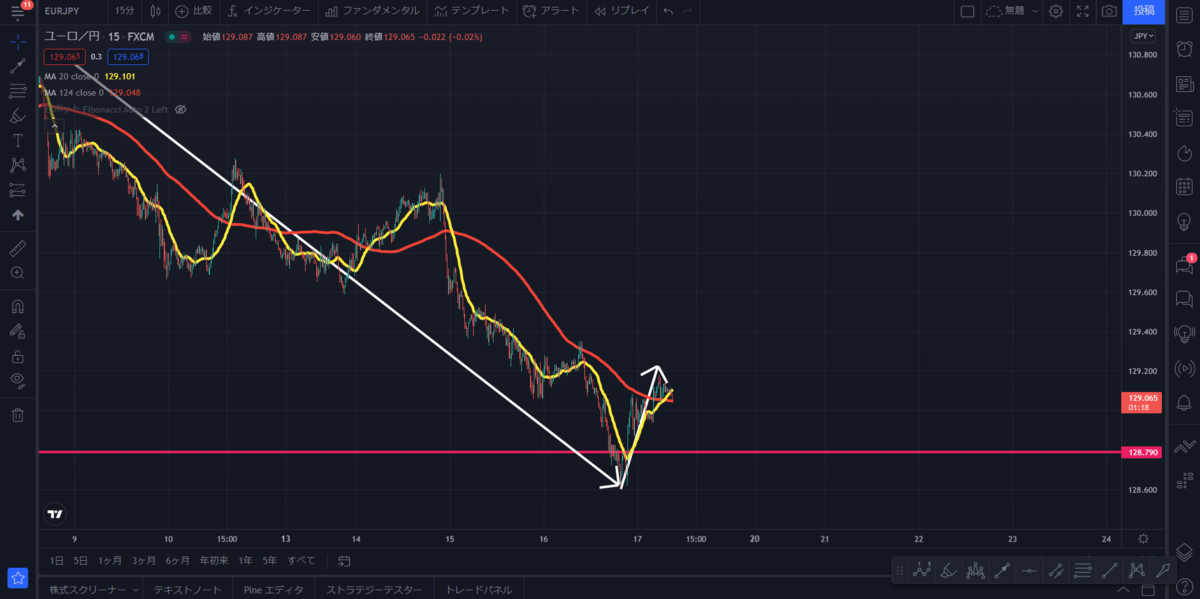The height and width of the screenshot is (599, 1200).
Task: Open chart axis settings gear at bottom right
Action: (1143, 538)
